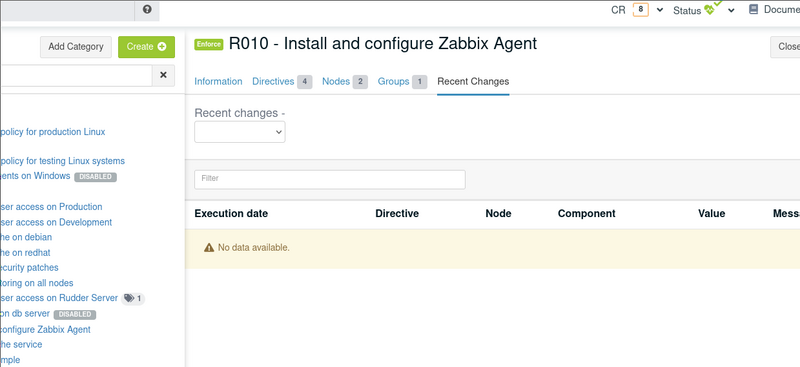Viewport: 800px width, 367px height.
Task: Click the warning icon beside No data available
Action: pos(209,248)
